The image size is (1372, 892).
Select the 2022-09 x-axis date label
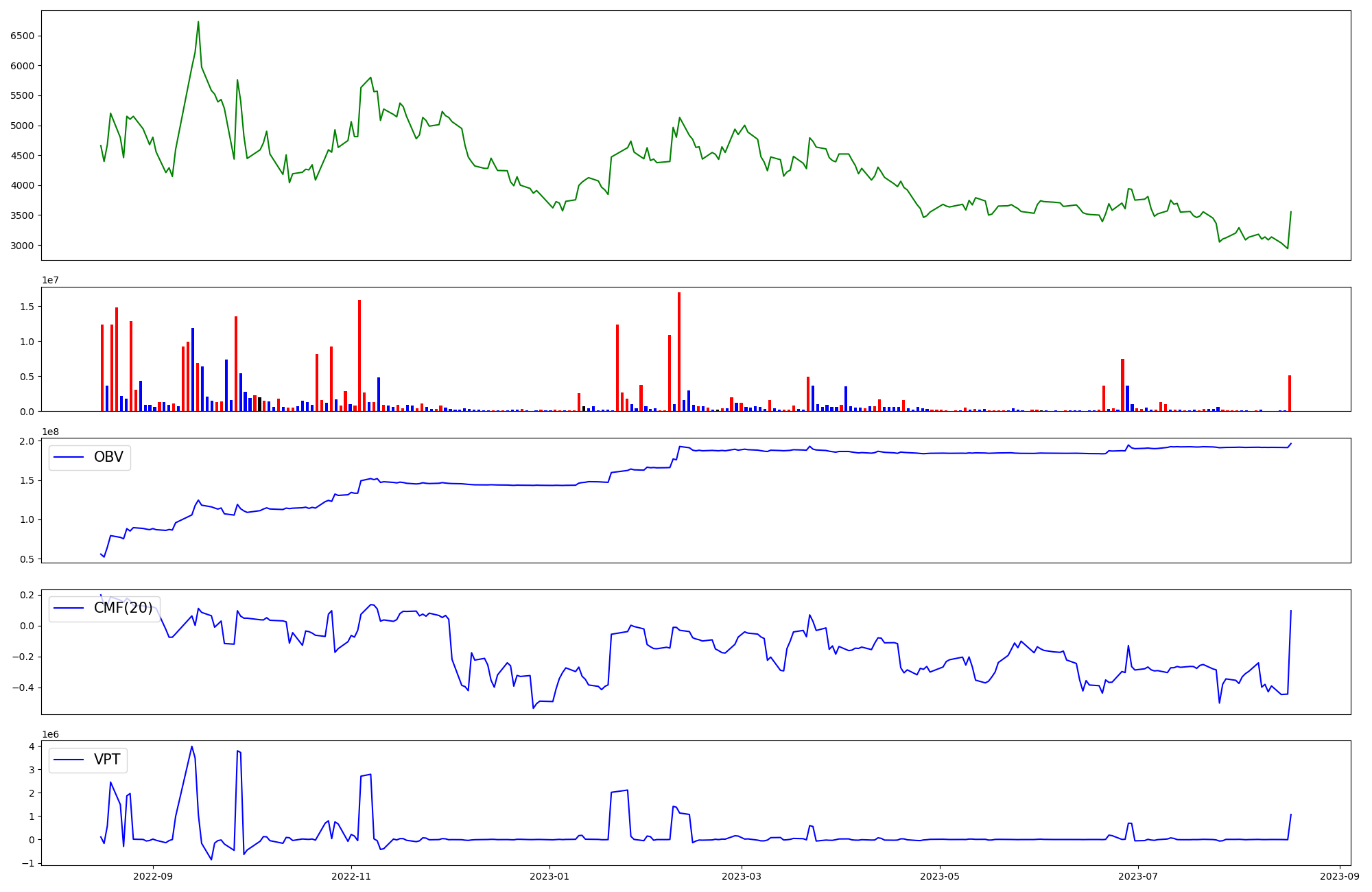[x=153, y=876]
